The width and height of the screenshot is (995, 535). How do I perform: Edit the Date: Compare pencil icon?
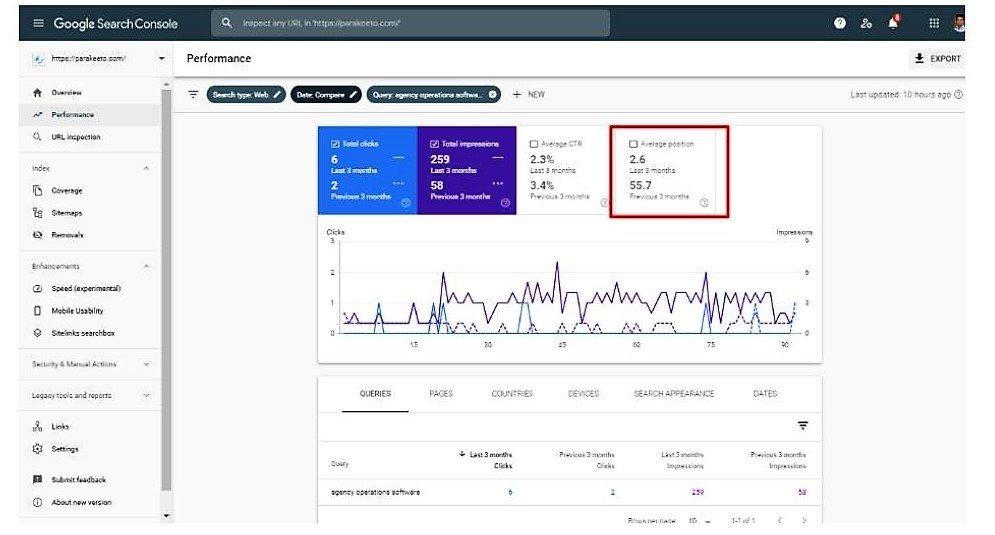[x=353, y=95]
